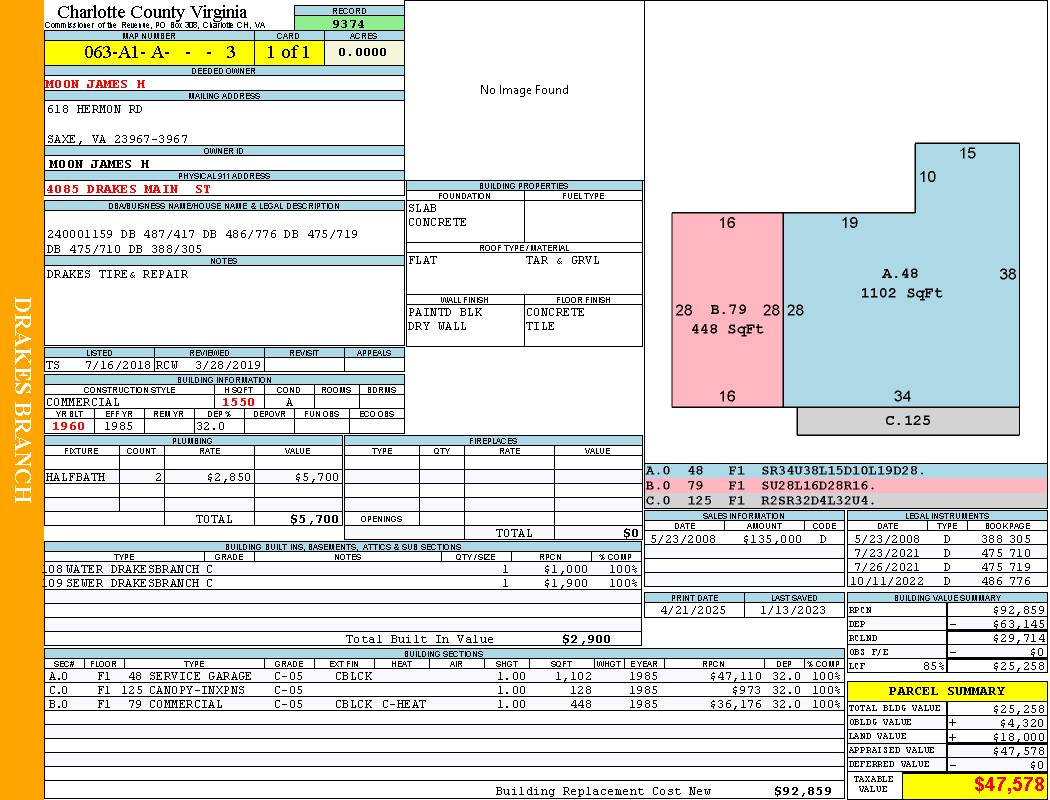Click the 79 COMMERCIAL building section row
This screenshot has width=1050, height=800.
pos(445,704)
